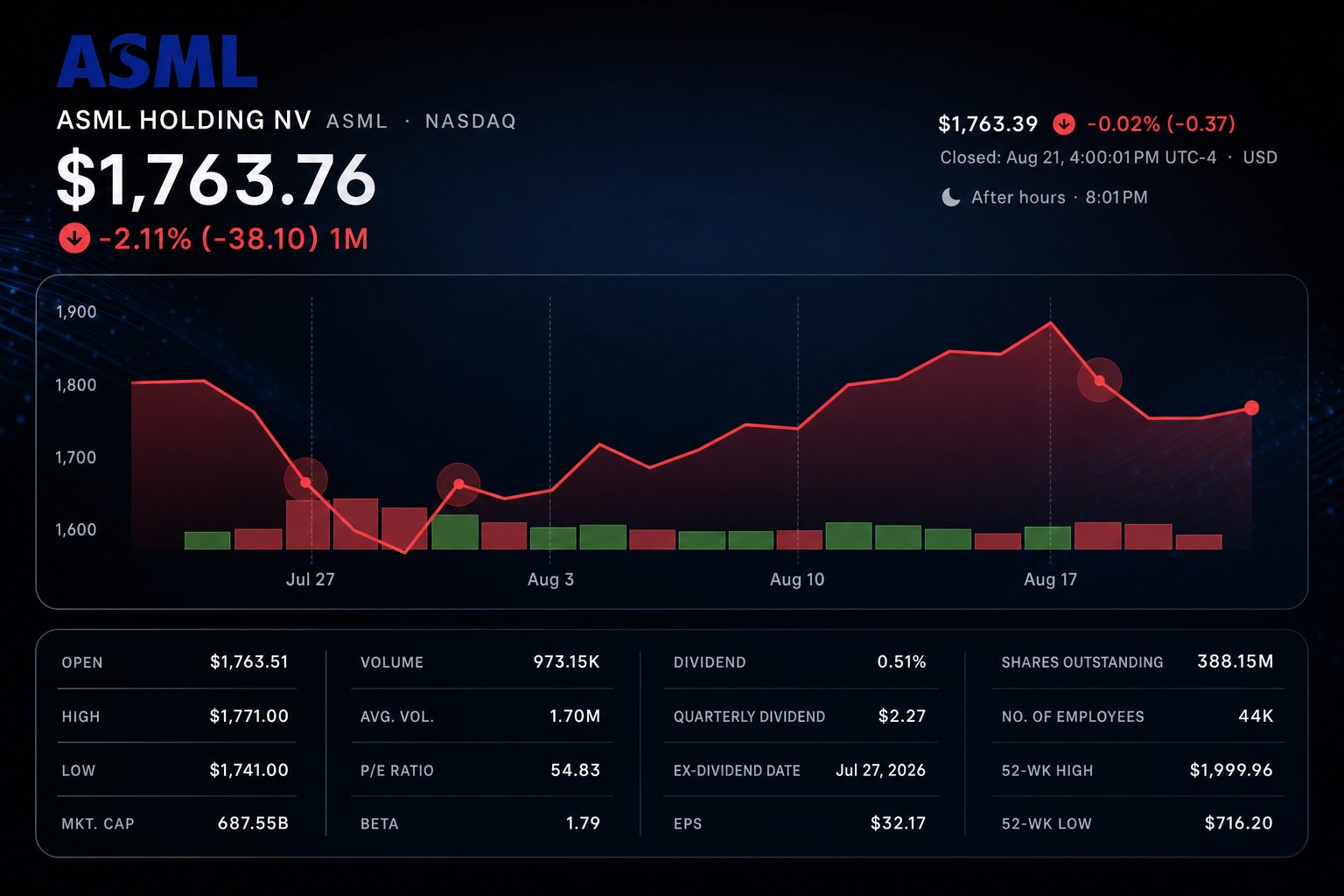1344x896 pixels.
Task: Click the ex-dividend date "Jul 27, 2026"
Action: coord(881,771)
